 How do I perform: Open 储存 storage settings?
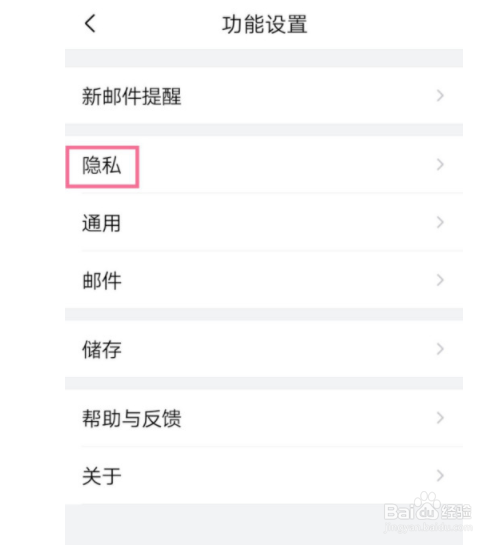[x=264, y=349]
